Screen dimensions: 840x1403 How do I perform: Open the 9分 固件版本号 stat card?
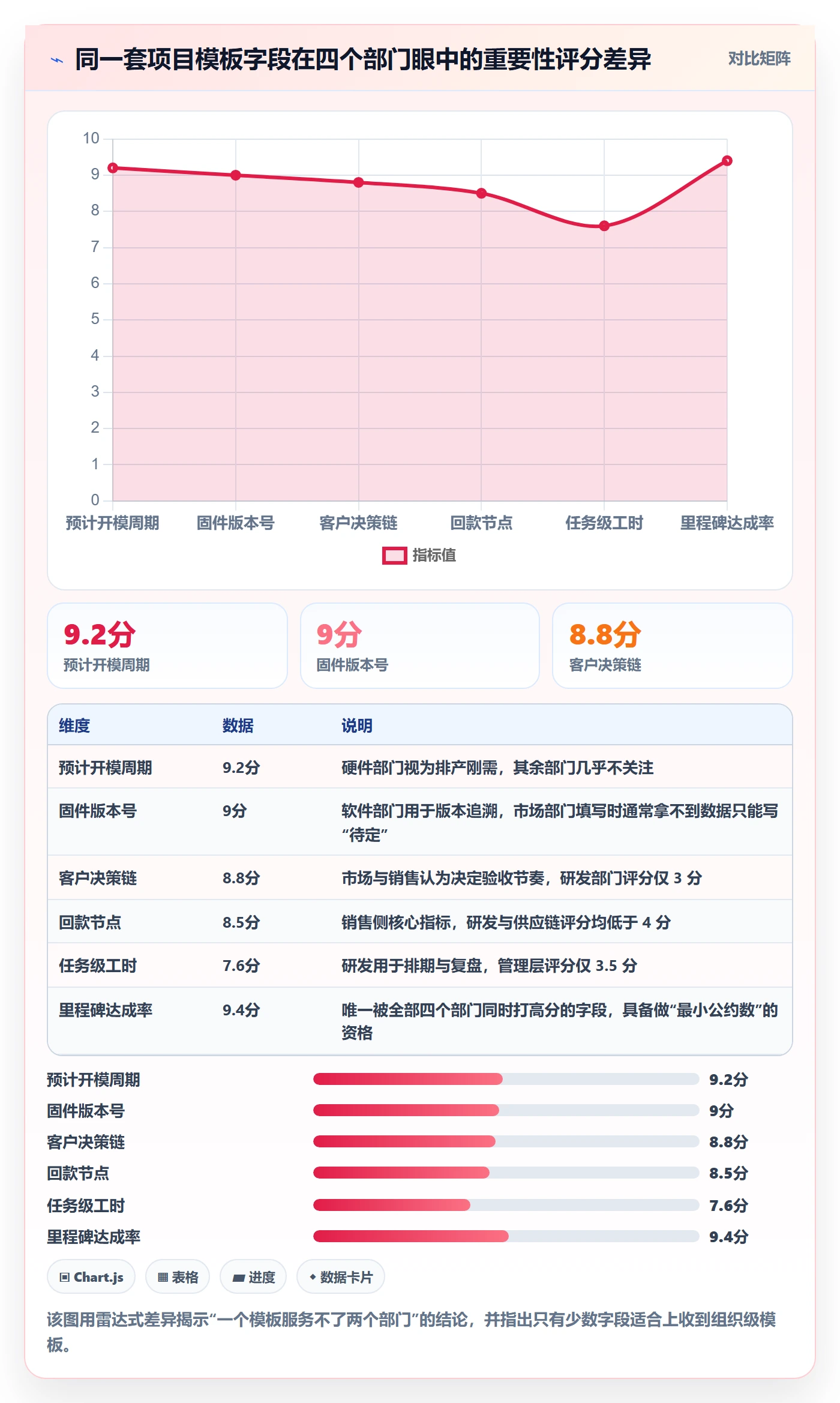(x=420, y=646)
